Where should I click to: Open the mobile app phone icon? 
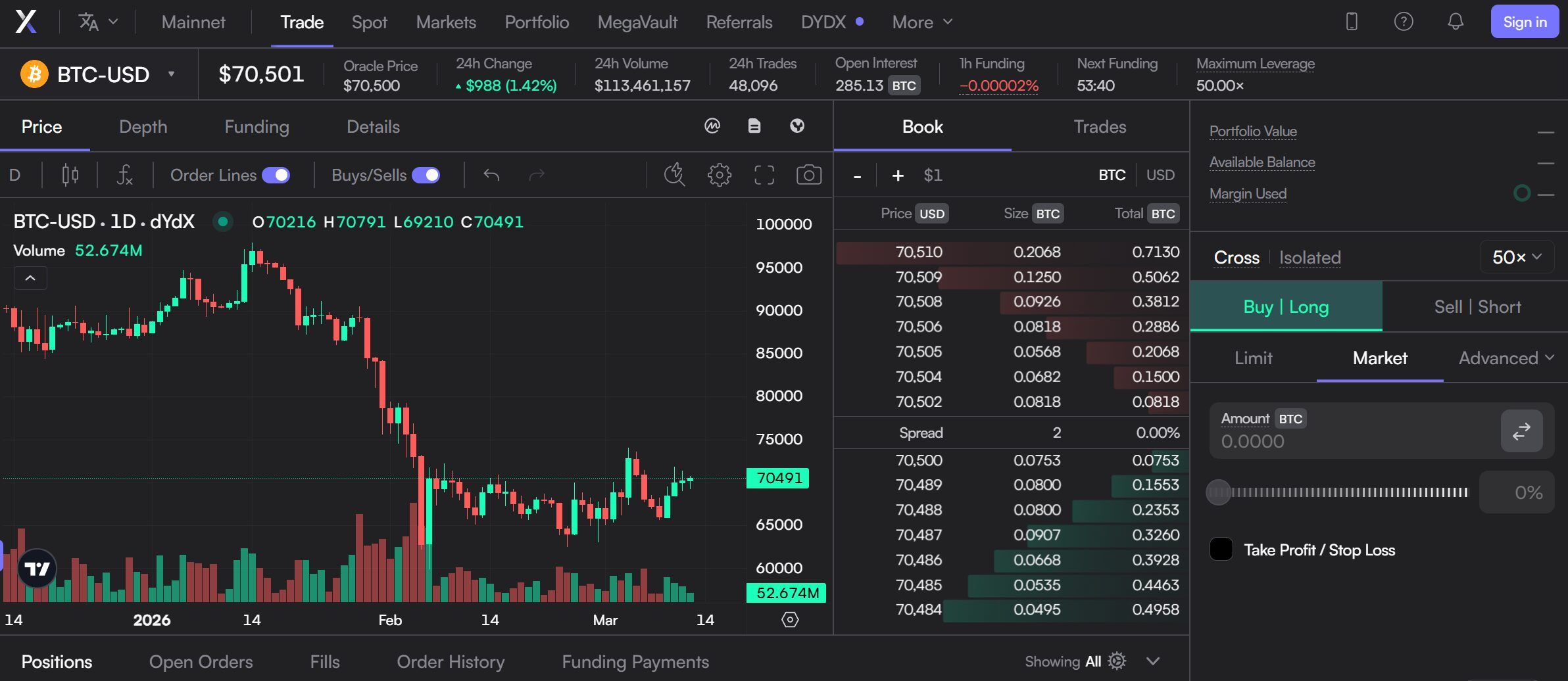tap(1352, 22)
